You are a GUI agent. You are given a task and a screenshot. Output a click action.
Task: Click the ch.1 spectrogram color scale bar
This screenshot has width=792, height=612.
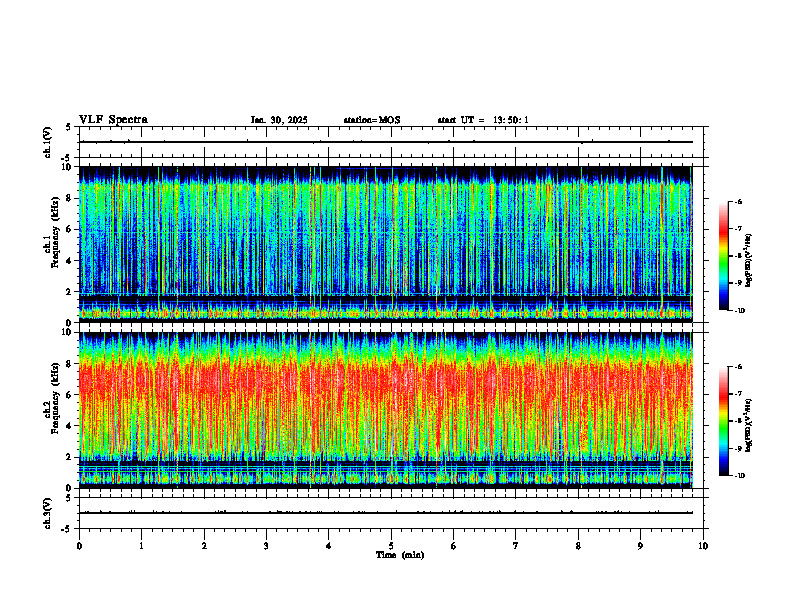pyautogui.click(x=724, y=256)
